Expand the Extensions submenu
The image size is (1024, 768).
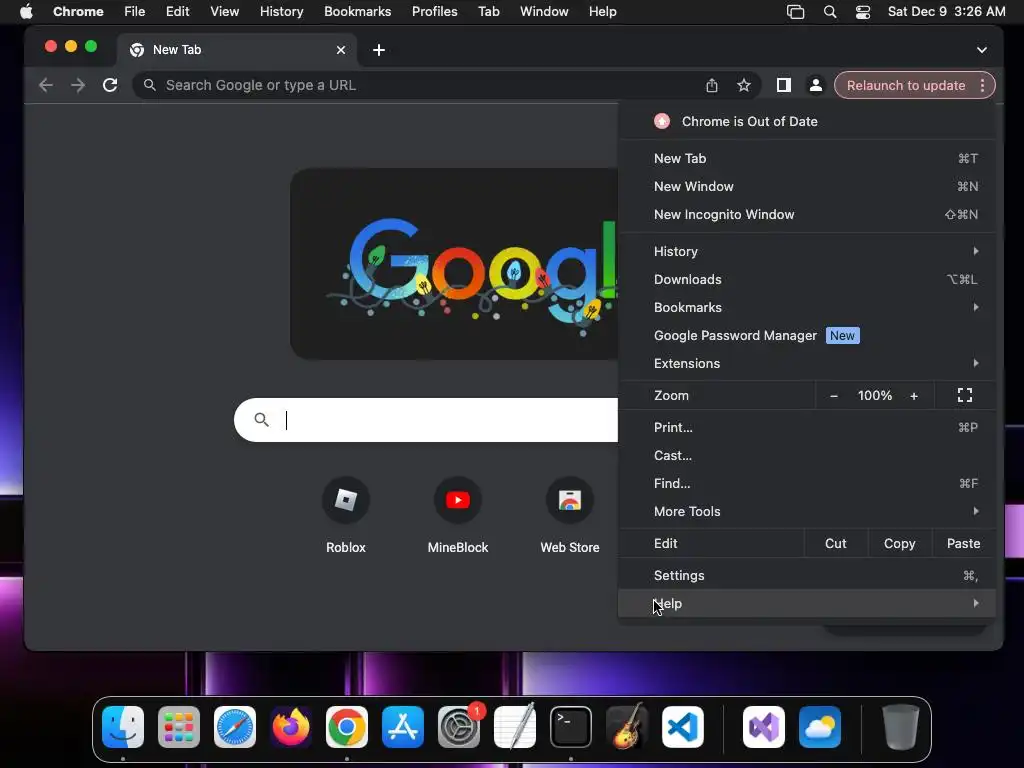coord(807,364)
